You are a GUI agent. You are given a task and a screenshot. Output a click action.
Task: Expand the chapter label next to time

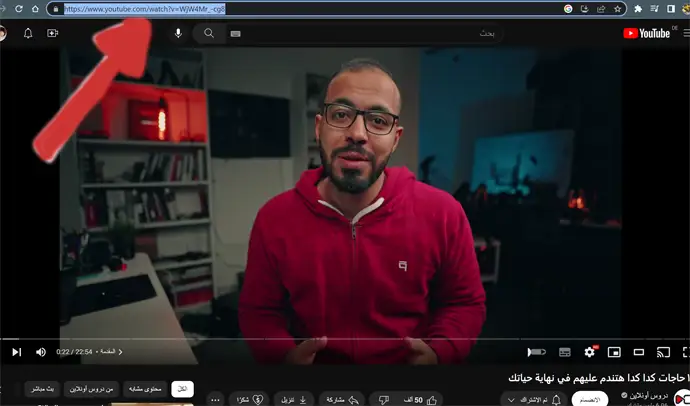click(111, 352)
